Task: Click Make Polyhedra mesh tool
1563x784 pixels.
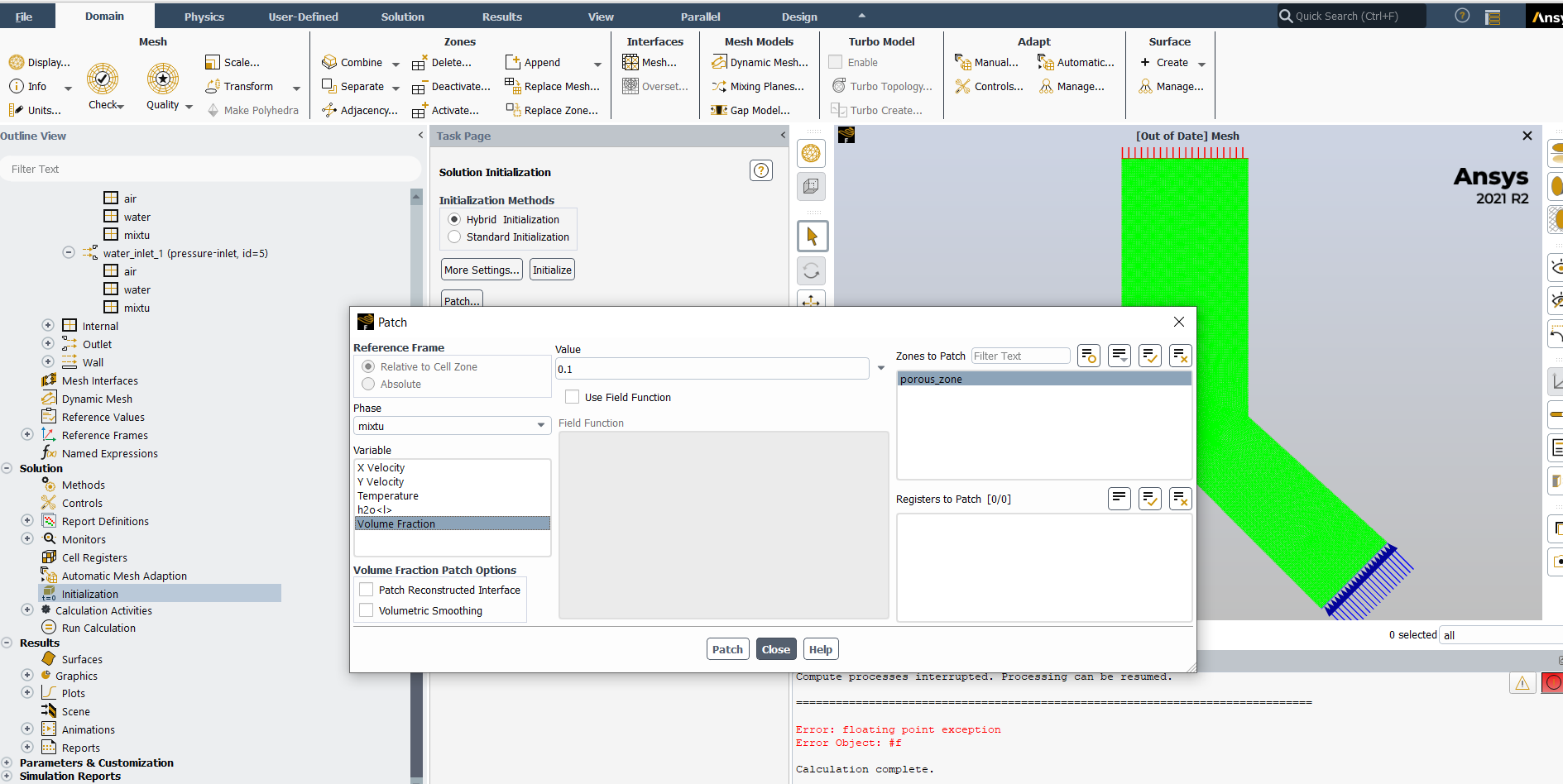Action: point(252,110)
